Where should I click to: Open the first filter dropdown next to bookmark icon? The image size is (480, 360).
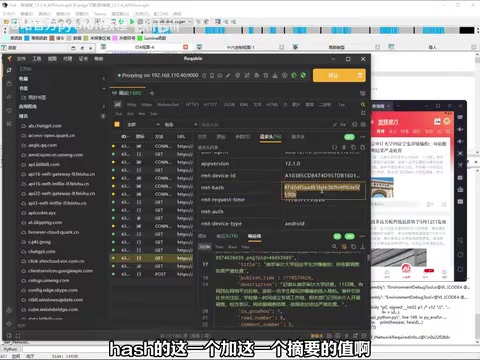(x=143, y=124)
